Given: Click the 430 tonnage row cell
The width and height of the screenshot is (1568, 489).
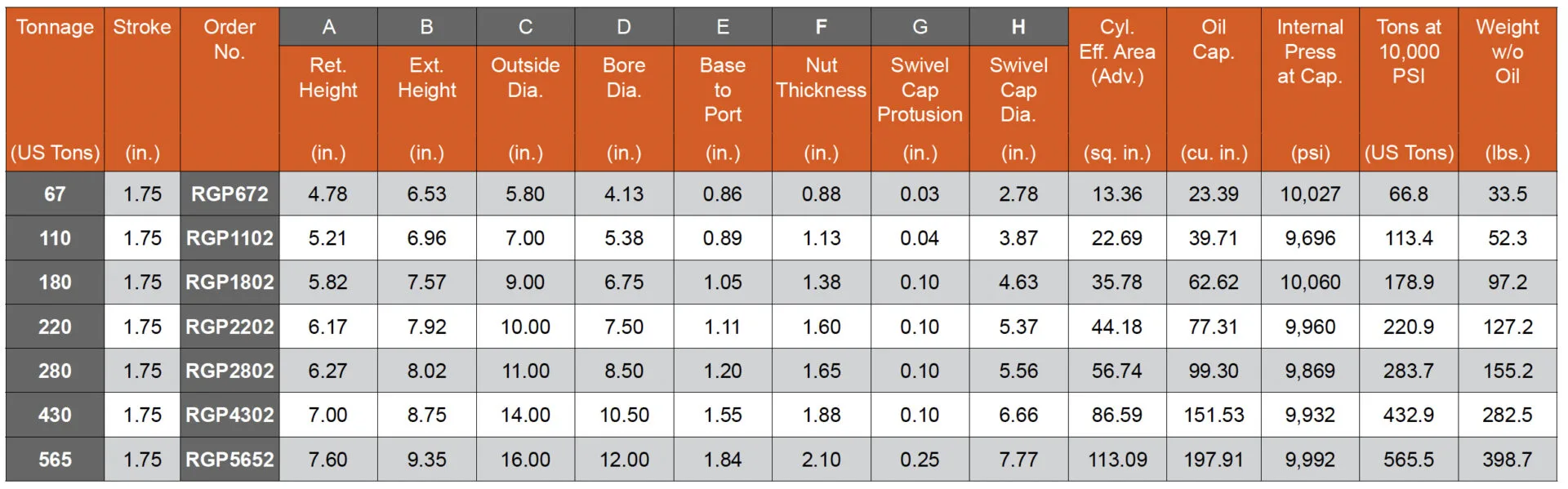Looking at the screenshot, I should [x=55, y=415].
